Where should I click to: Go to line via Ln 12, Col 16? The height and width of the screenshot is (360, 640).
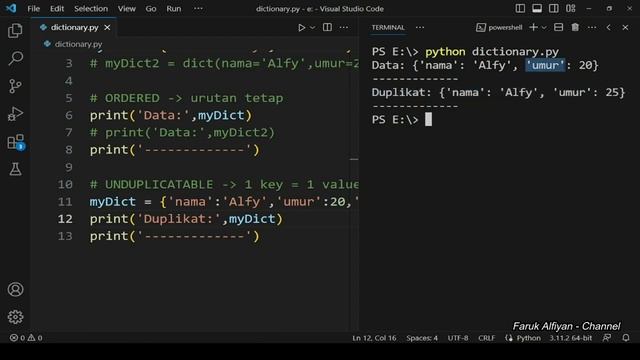point(374,338)
